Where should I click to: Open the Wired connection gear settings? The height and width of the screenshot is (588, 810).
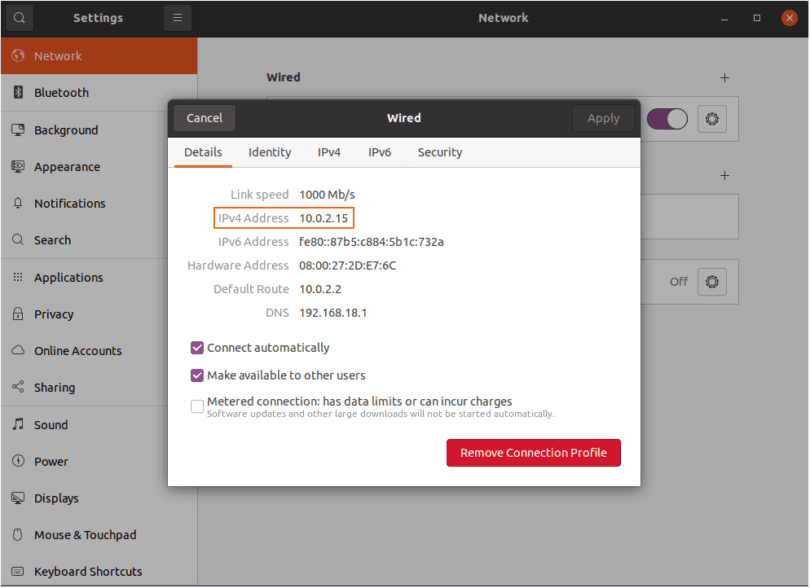click(x=712, y=119)
